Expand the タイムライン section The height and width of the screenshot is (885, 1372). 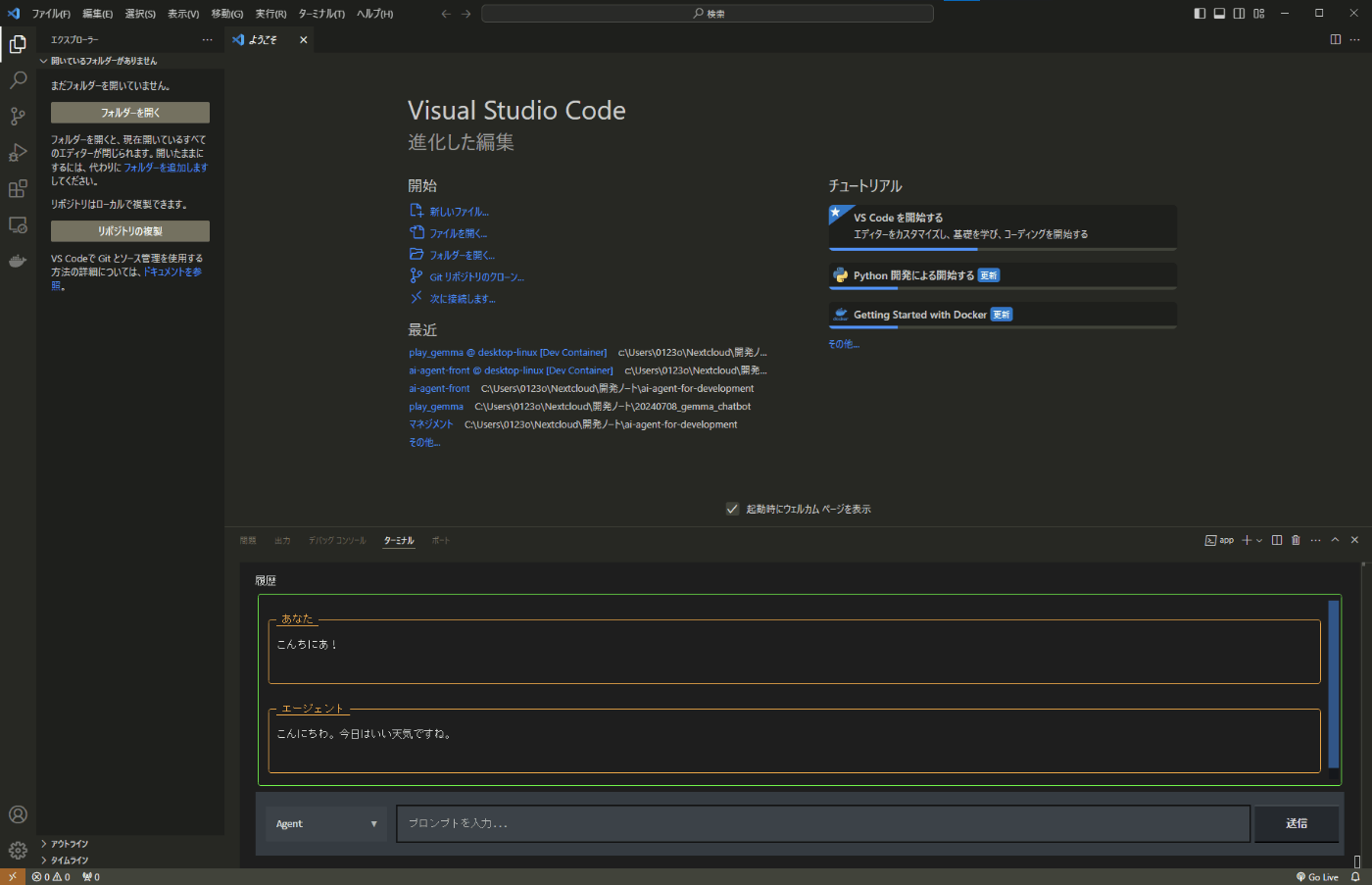[x=70, y=860]
